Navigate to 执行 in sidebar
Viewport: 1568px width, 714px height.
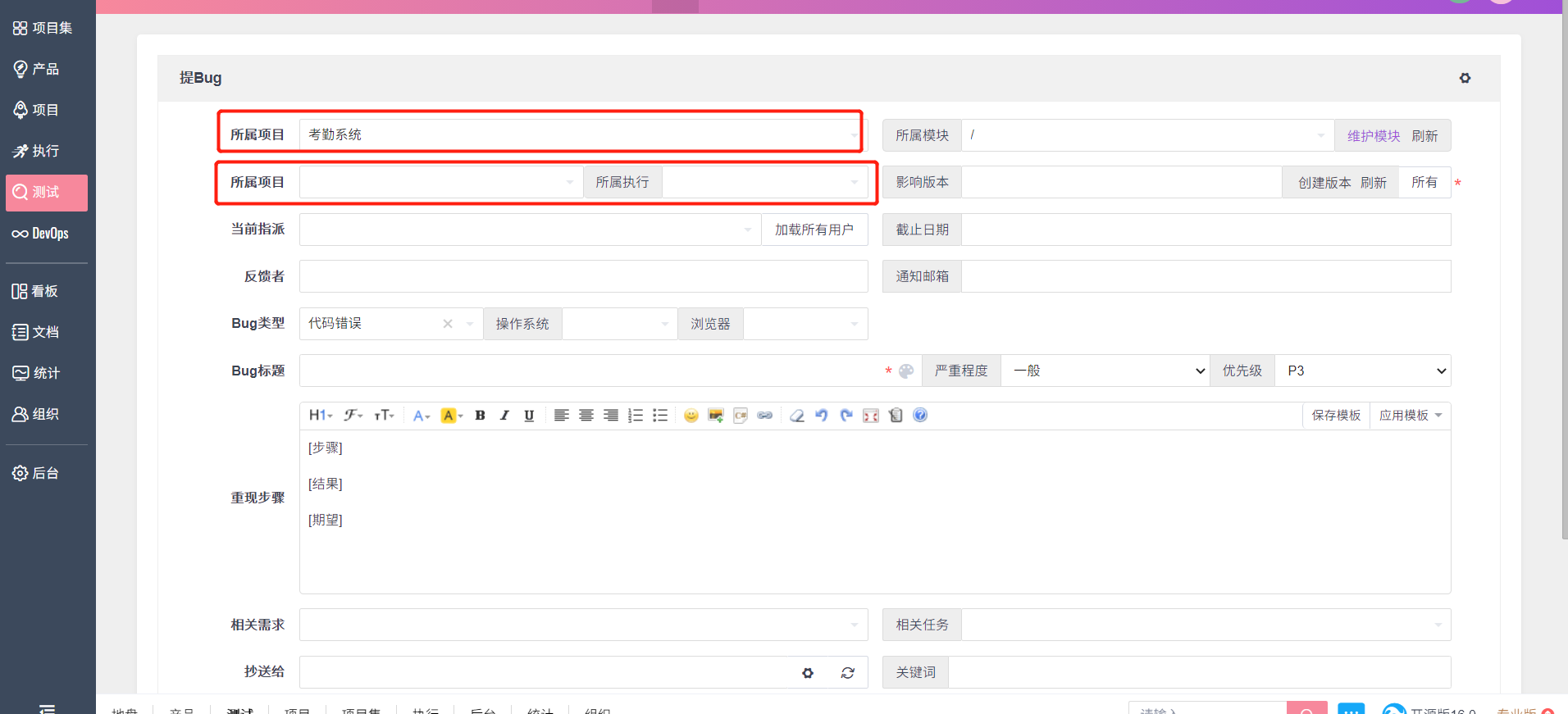coord(37,151)
